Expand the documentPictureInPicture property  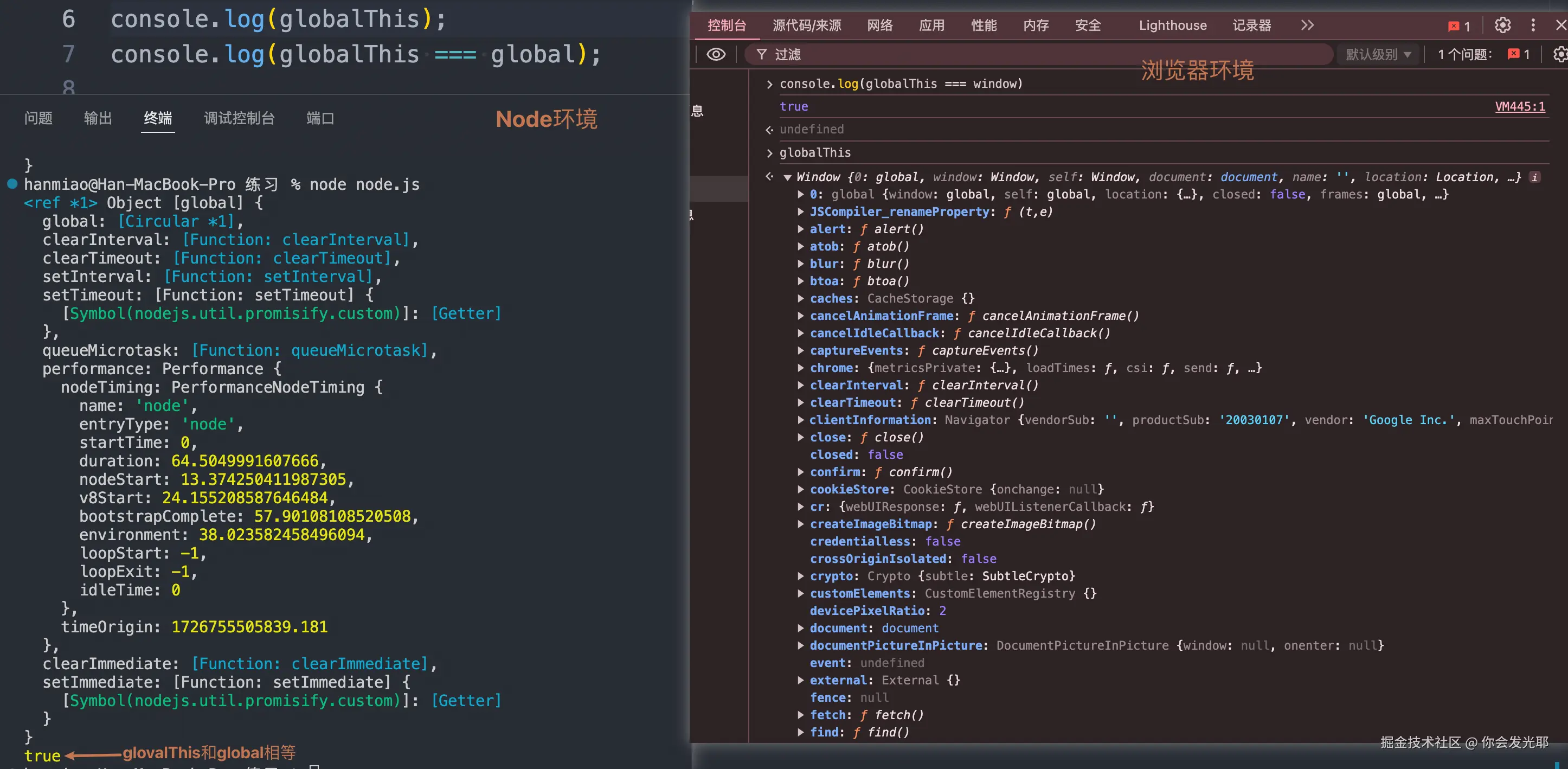coord(800,645)
